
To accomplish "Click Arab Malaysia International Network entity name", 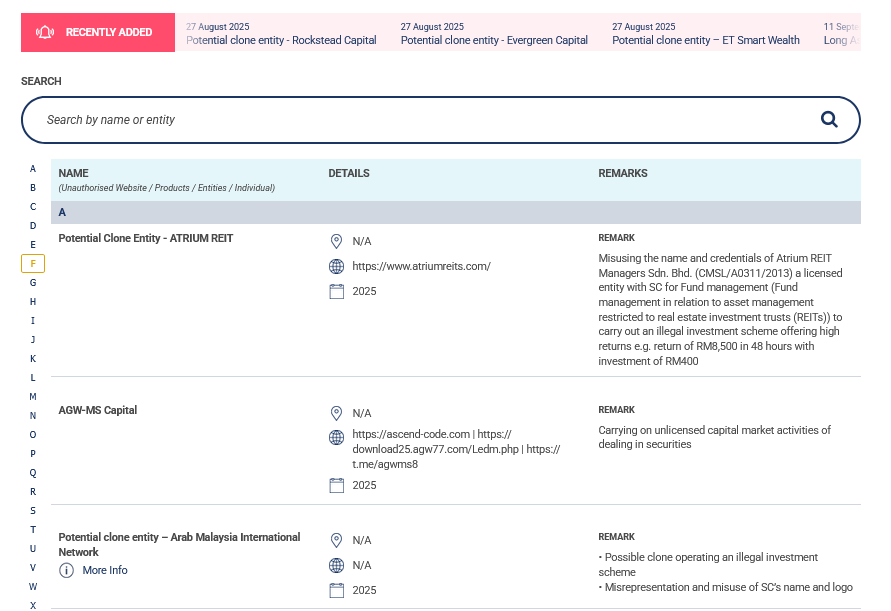I will tap(179, 545).
